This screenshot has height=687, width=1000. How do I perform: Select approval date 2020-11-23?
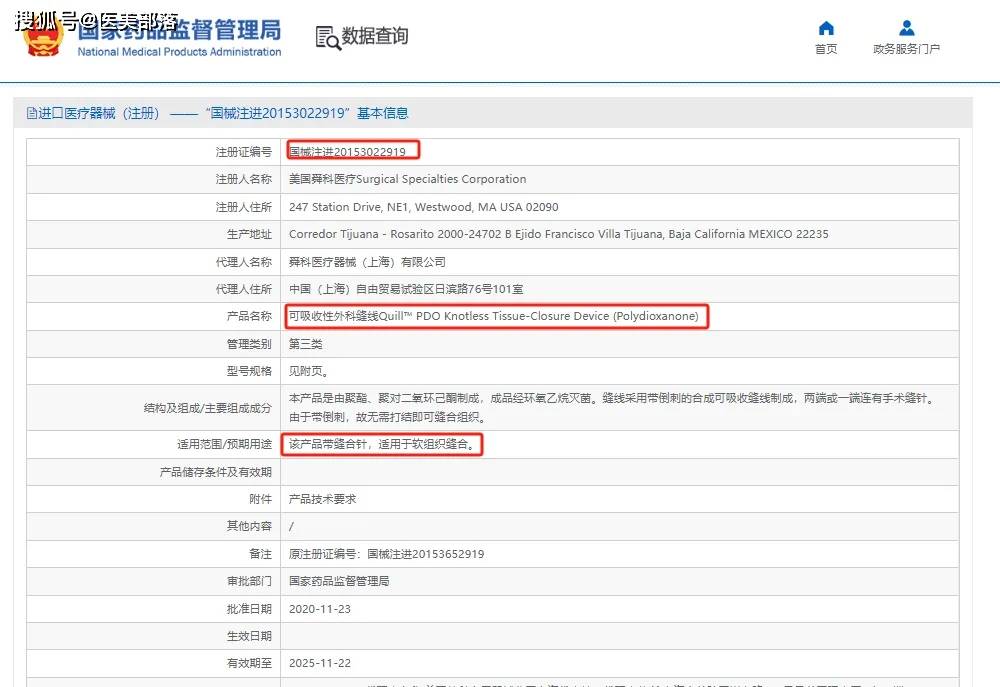[320, 609]
